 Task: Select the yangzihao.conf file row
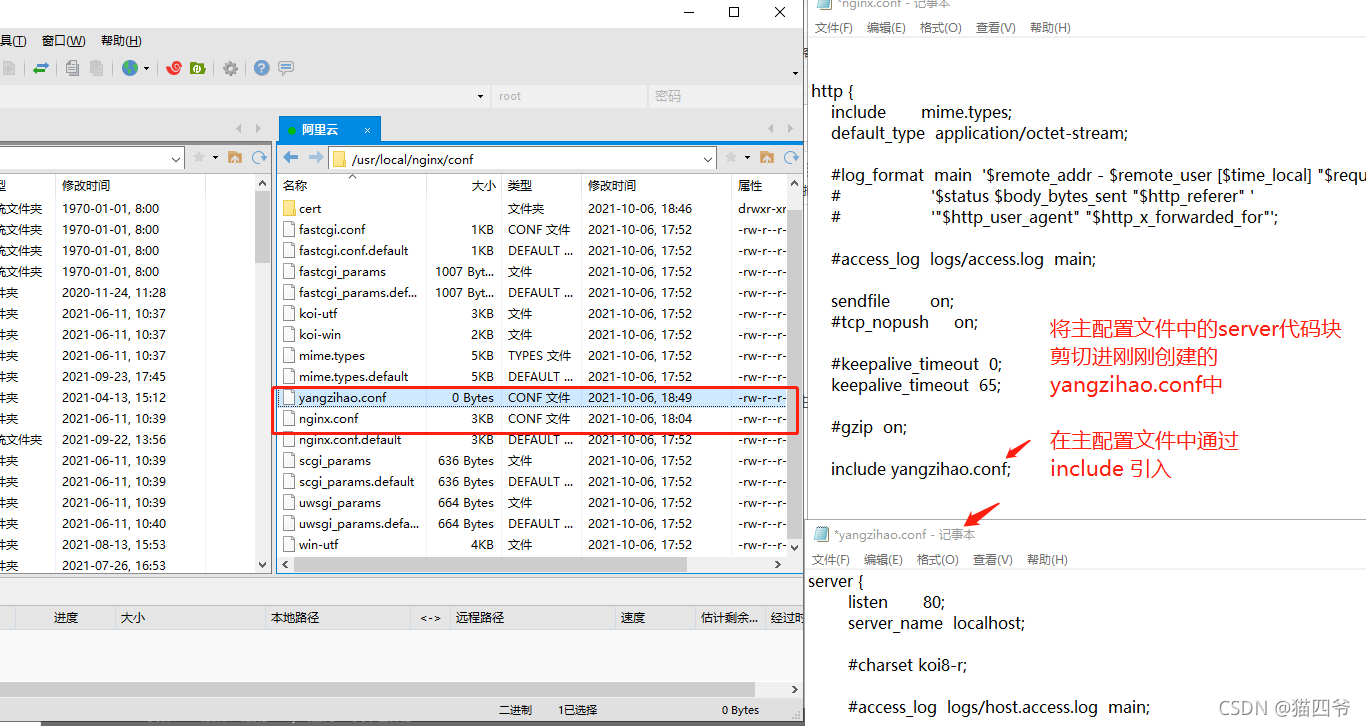coord(533,397)
